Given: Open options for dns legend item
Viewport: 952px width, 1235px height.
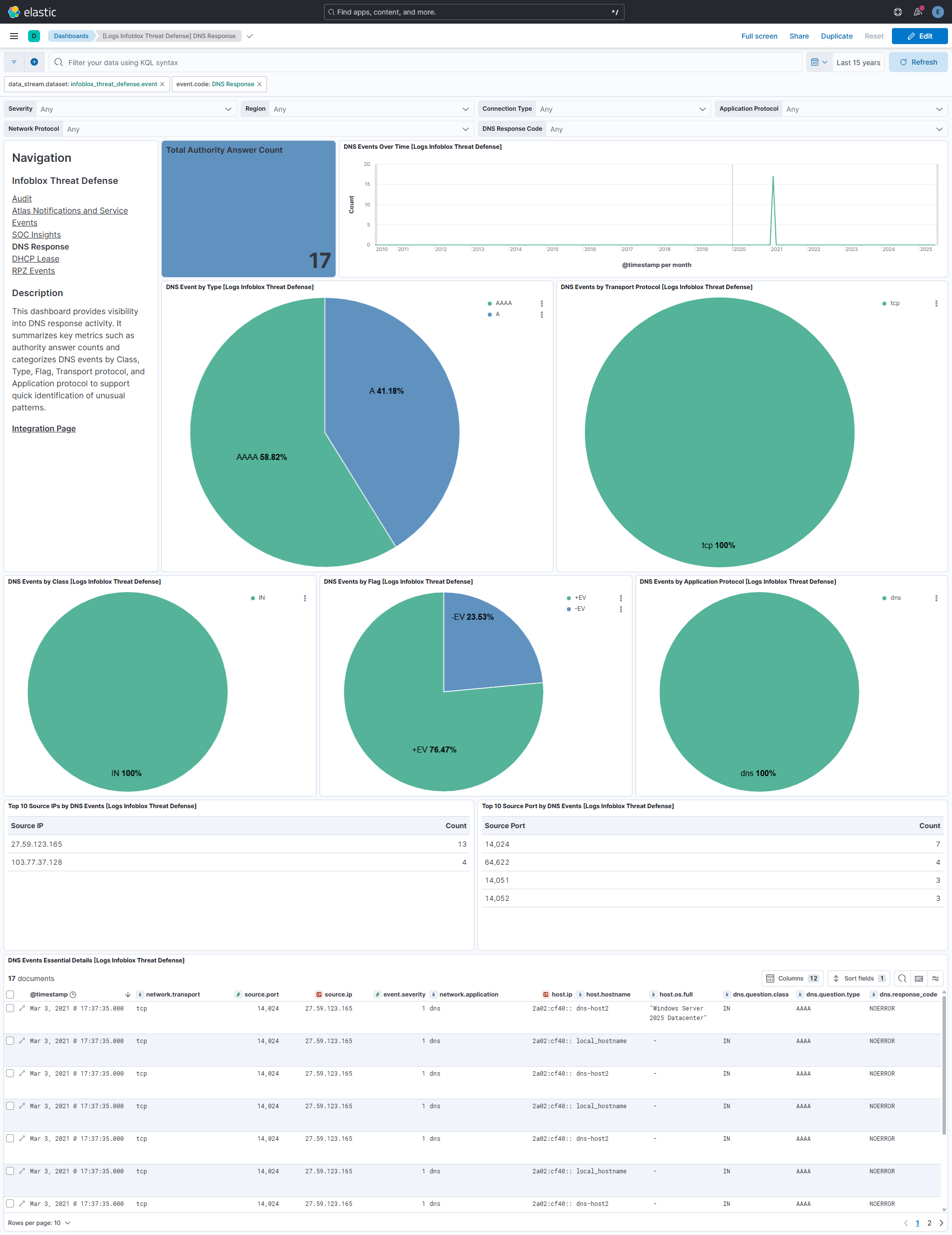Looking at the screenshot, I should 936,598.
